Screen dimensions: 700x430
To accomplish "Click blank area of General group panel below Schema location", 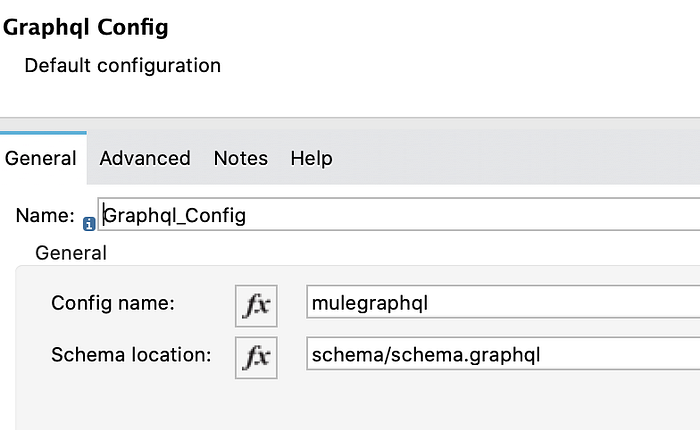I will click(357, 404).
